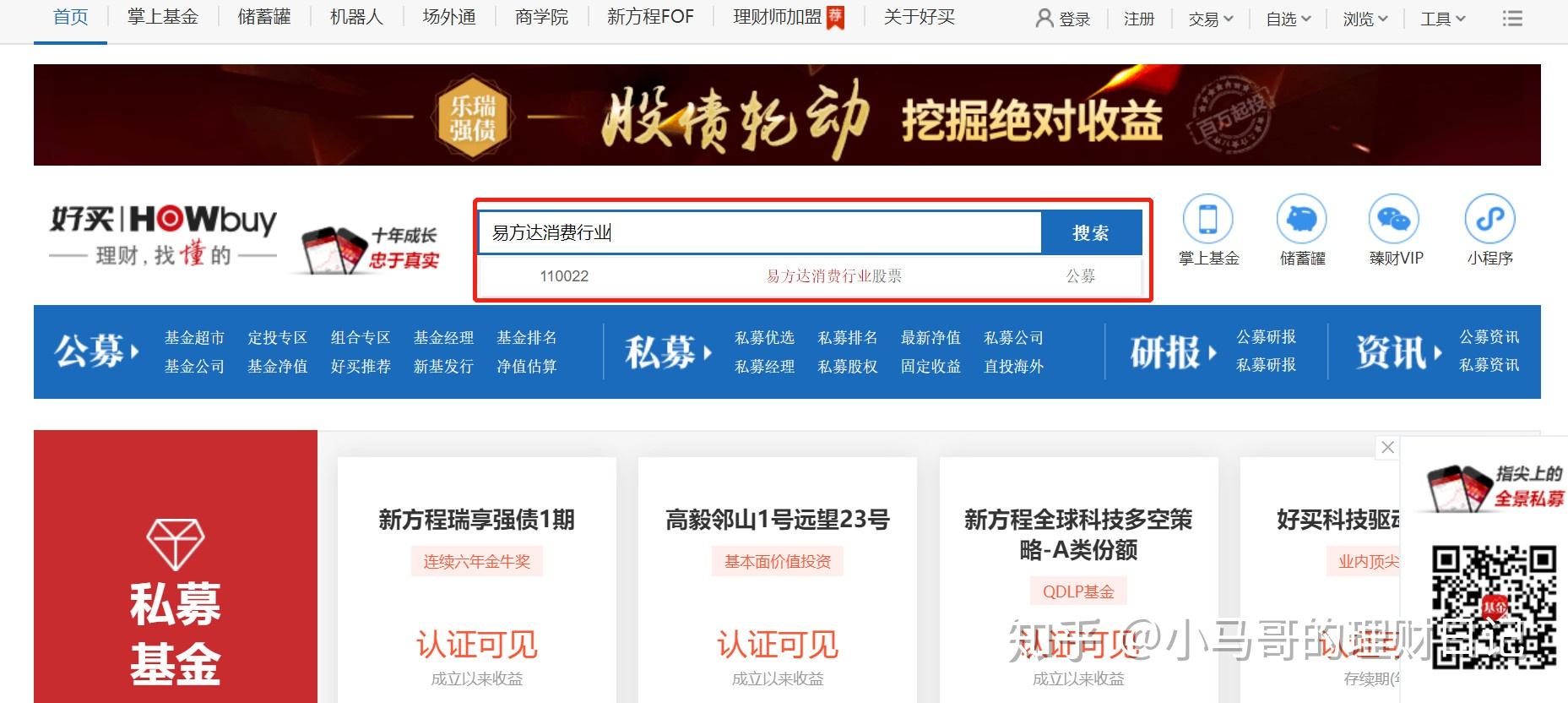1568x703 pixels.
Task: Open the 基金排名 link
Action: click(527, 338)
